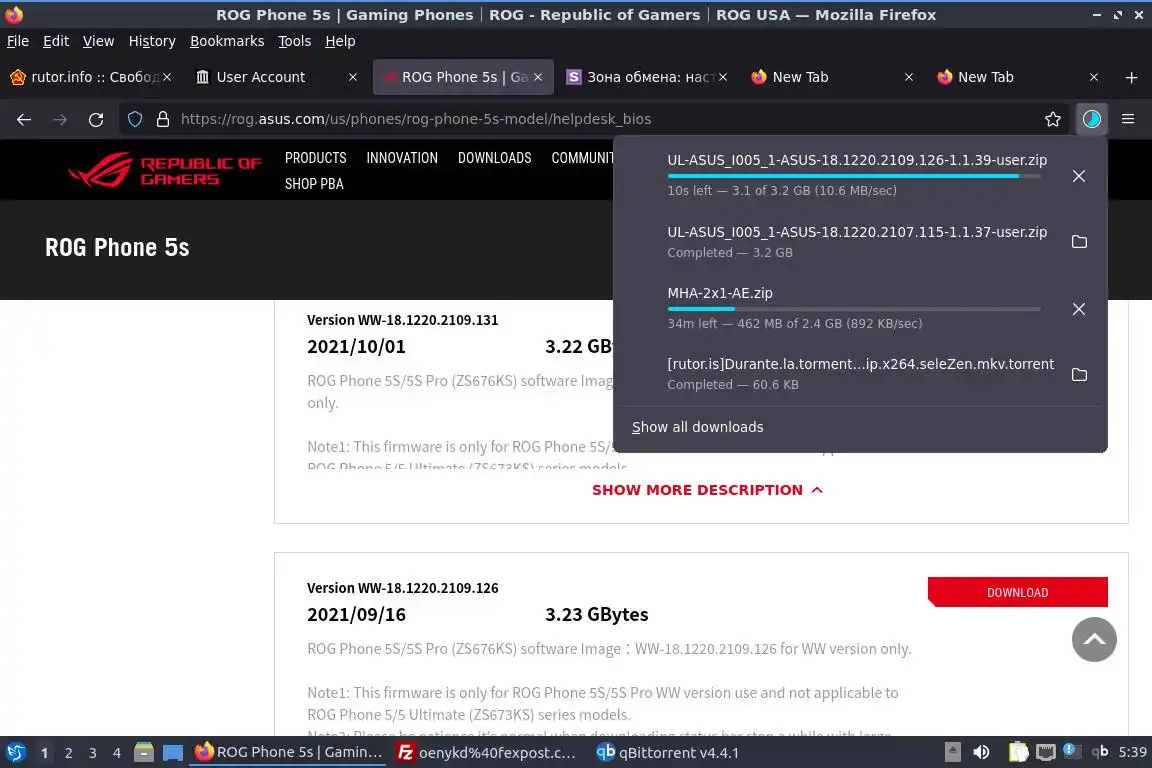This screenshot has width=1152, height=768.
Task: Reload the current page
Action: pos(96,119)
